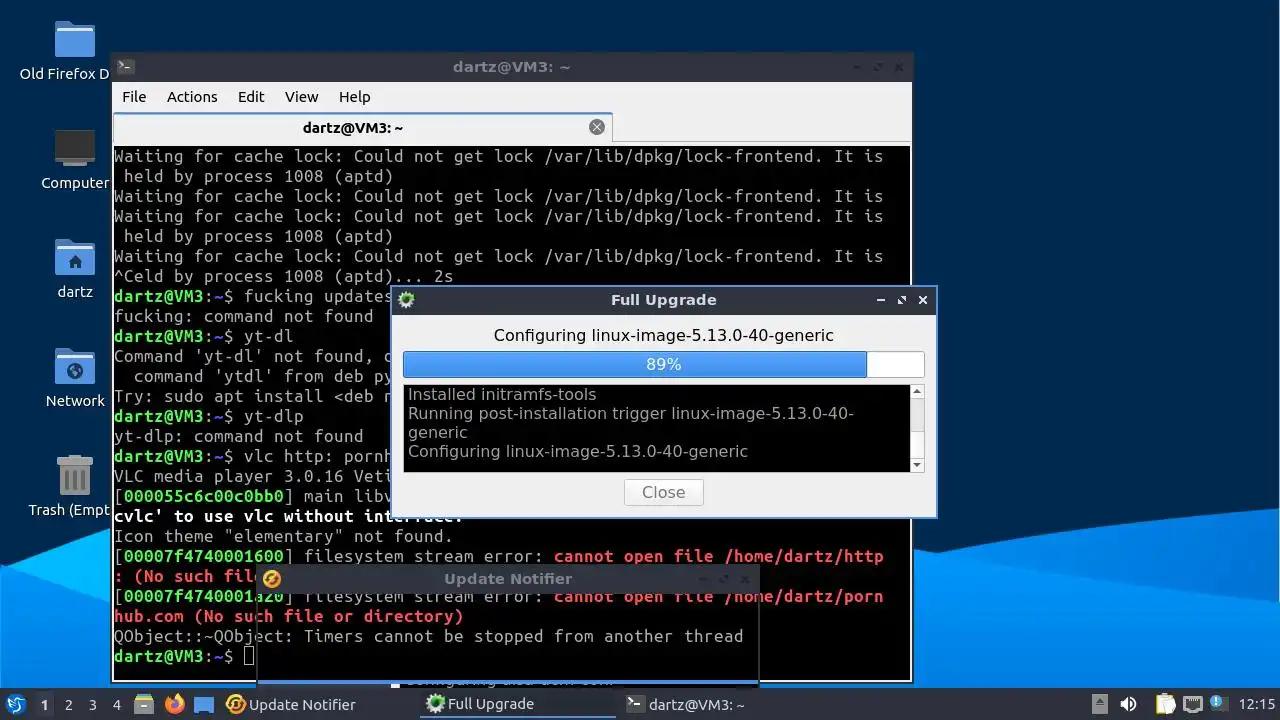Open update notification tray icon

pyautogui.click(x=1218, y=704)
